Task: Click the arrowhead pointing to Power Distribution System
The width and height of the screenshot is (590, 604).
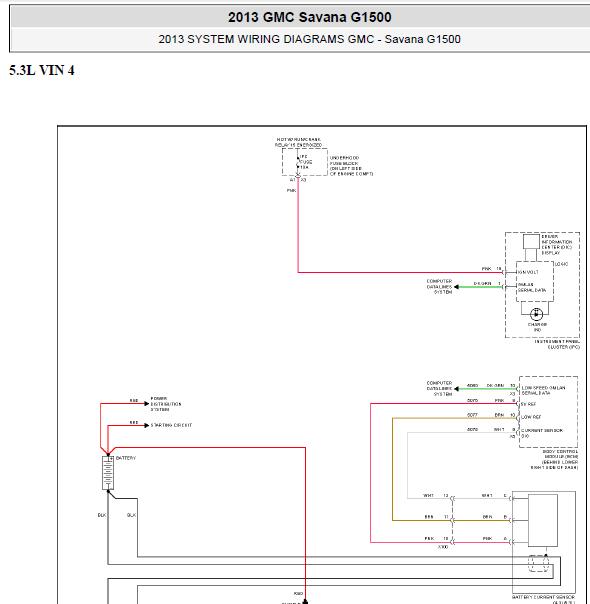Action: coord(146,404)
